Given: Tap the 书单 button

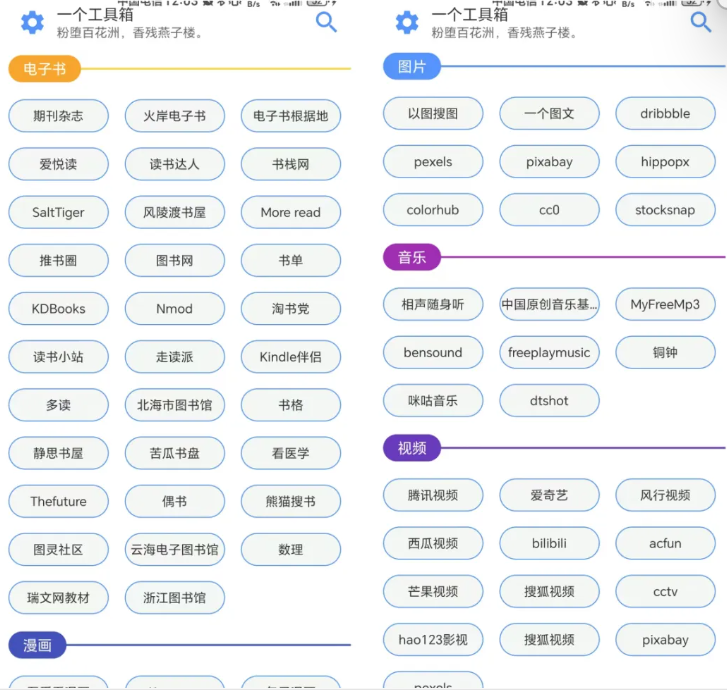Looking at the screenshot, I should click(x=291, y=260).
